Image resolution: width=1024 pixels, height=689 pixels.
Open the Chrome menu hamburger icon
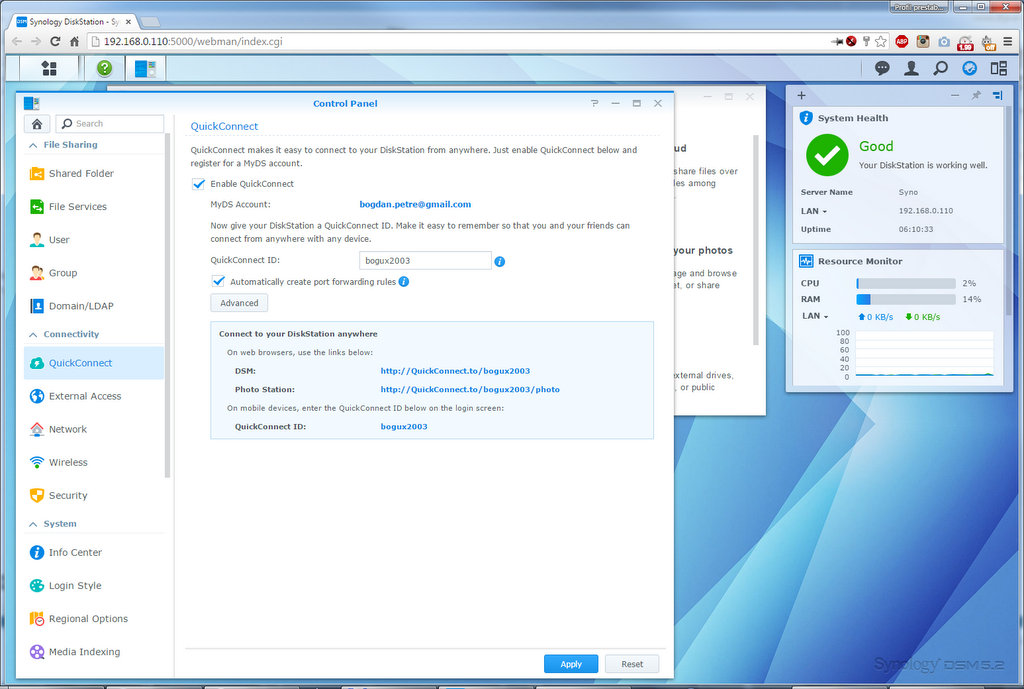pyautogui.click(x=1008, y=41)
